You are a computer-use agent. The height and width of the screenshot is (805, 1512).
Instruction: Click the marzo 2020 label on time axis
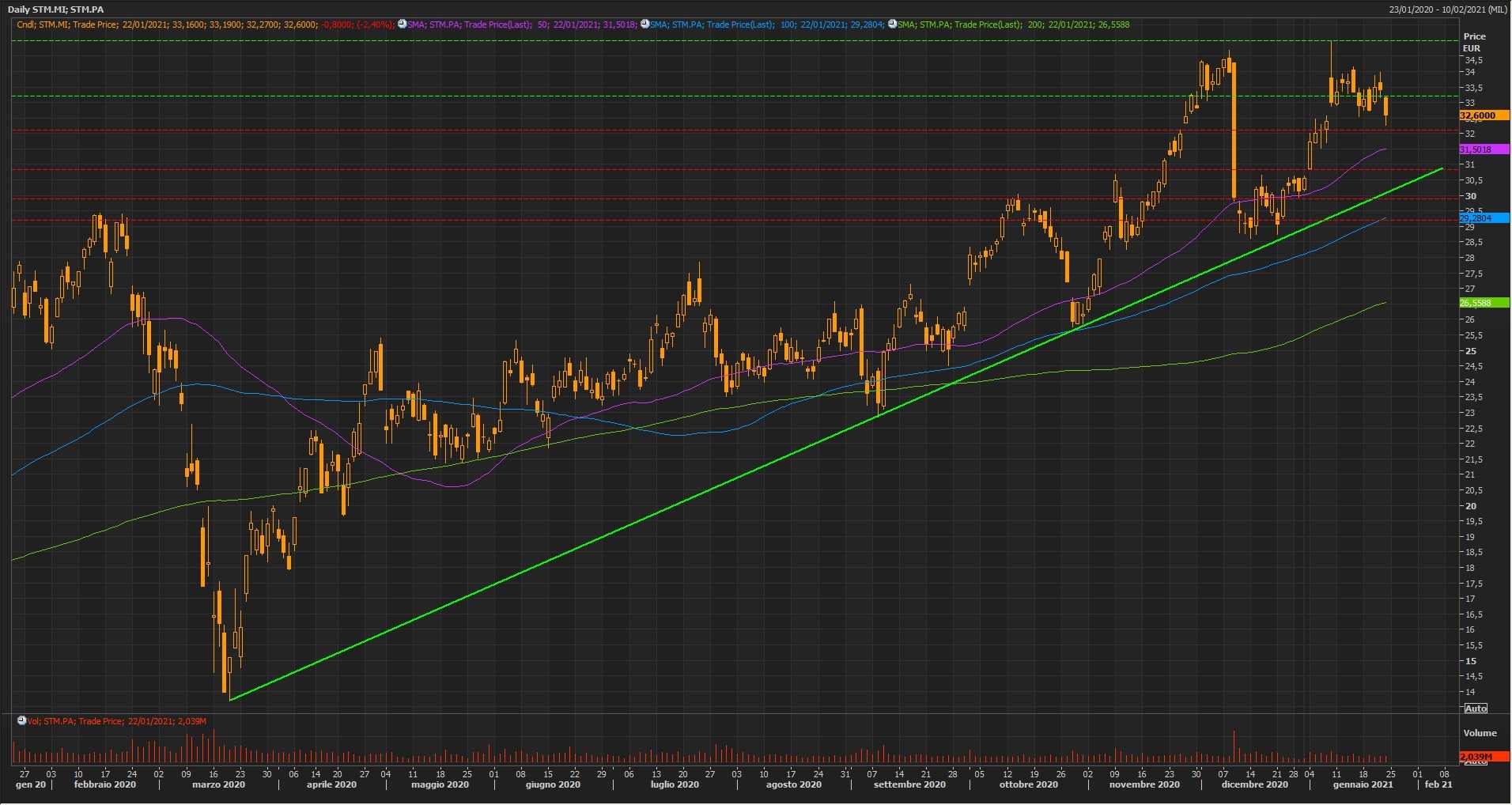click(218, 785)
